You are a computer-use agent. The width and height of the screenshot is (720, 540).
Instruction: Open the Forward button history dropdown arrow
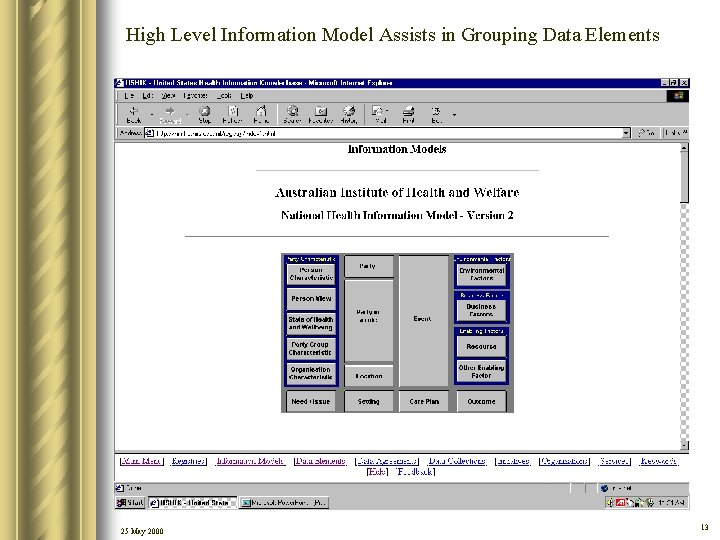click(187, 114)
